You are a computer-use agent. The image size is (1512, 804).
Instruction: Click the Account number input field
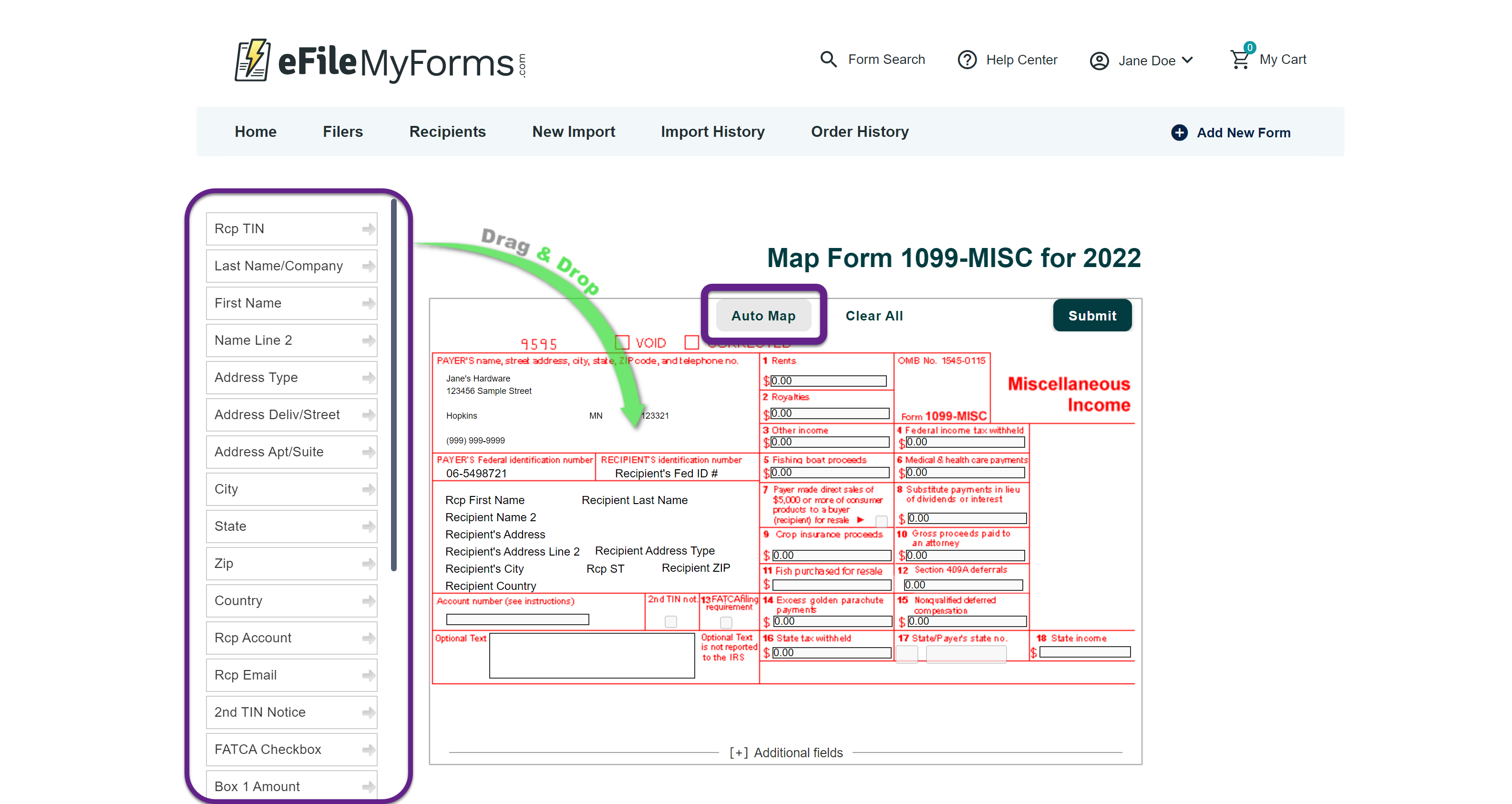click(x=517, y=620)
